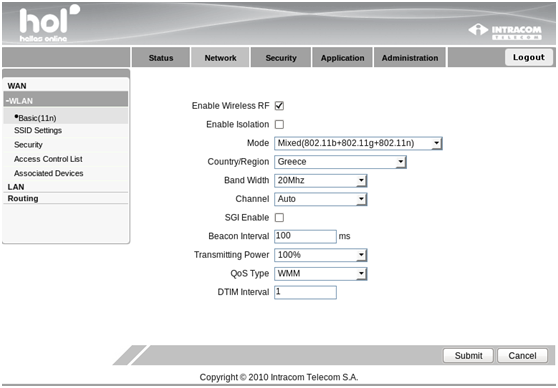Click the Intracom Telecom logo
The width and height of the screenshot is (558, 388).
[x=505, y=32]
